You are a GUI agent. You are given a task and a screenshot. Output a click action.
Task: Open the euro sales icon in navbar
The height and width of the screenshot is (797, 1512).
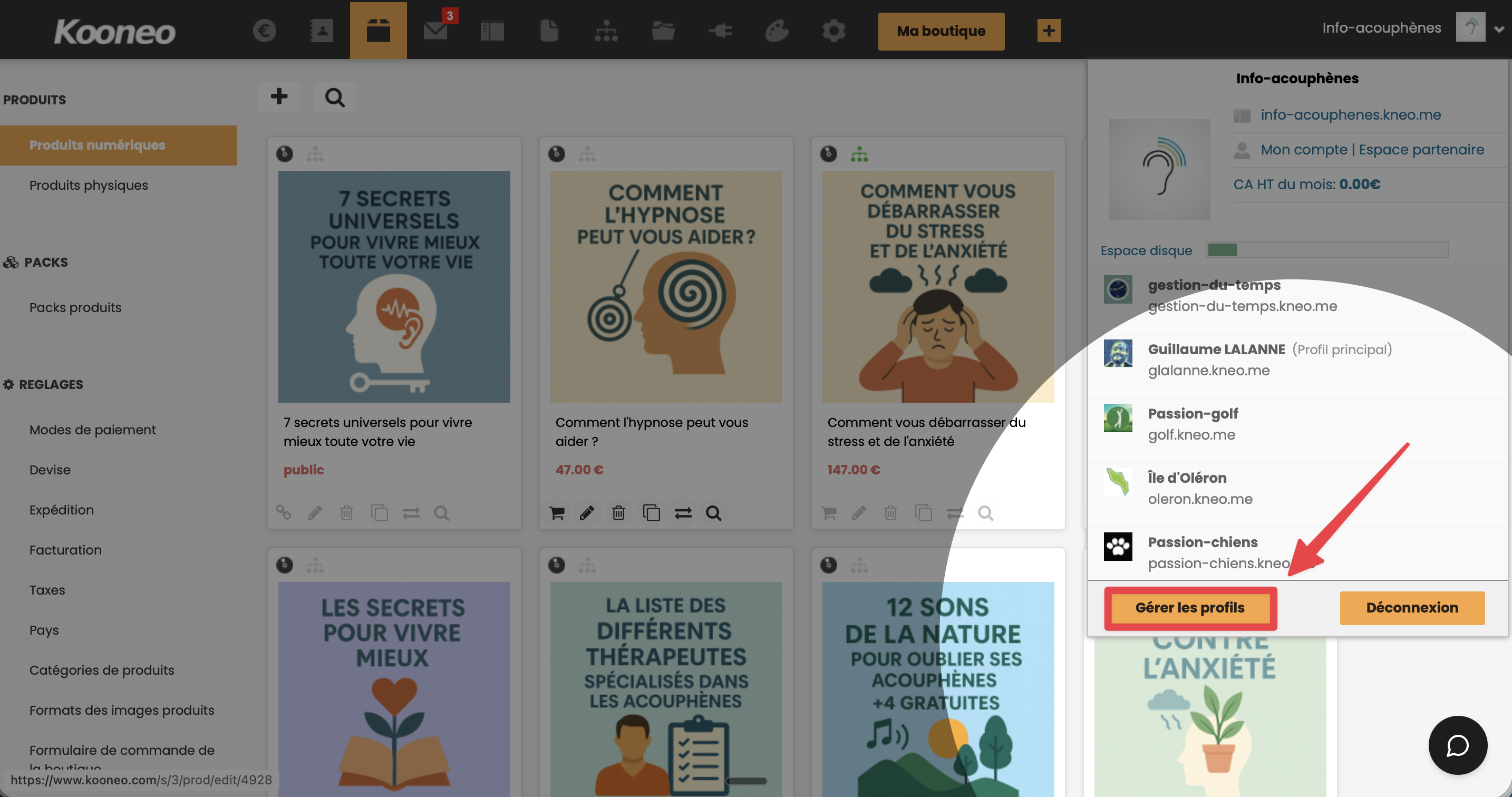[264, 31]
